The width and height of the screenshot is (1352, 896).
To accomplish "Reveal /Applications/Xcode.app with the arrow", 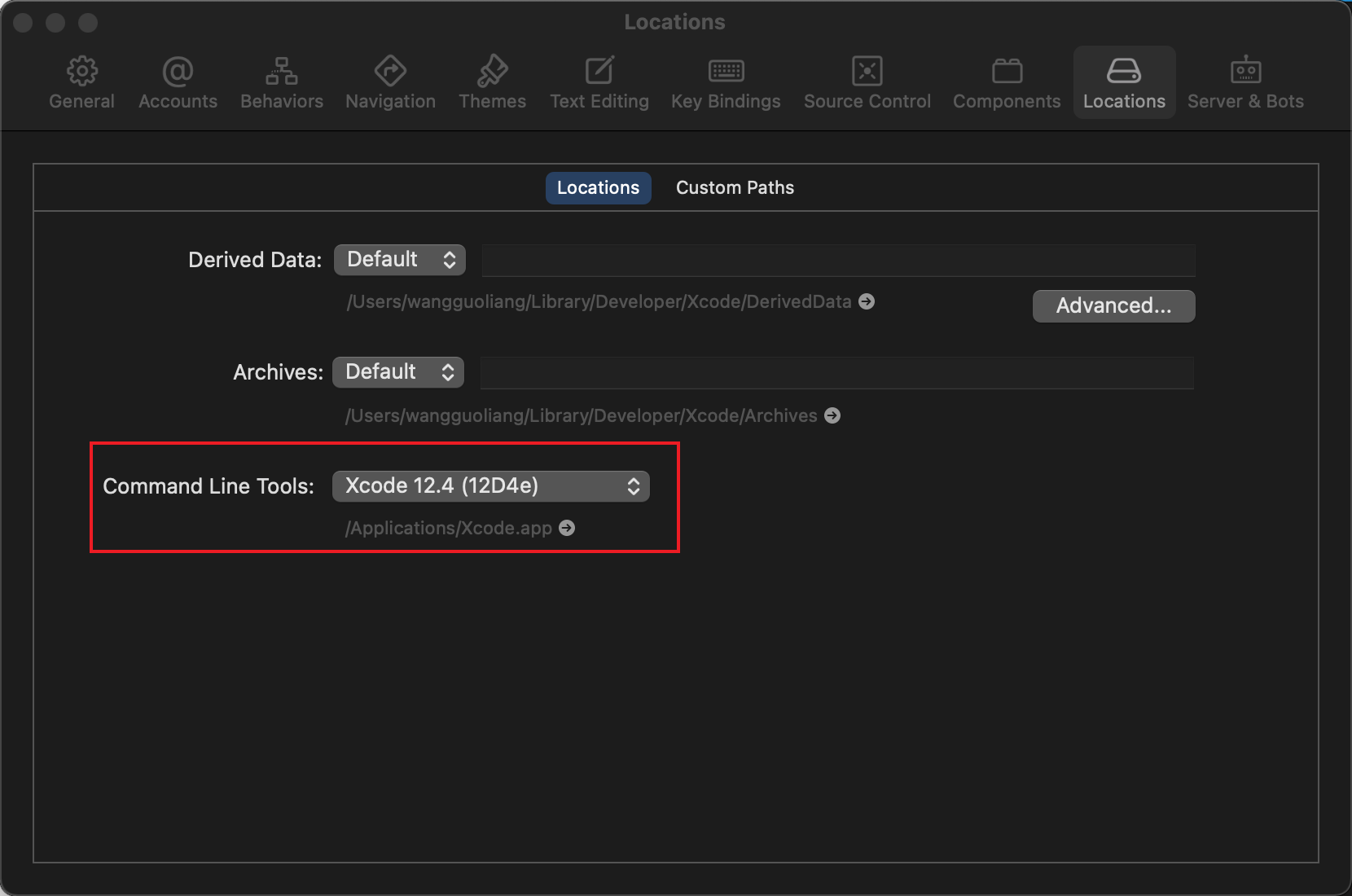I will 566,528.
